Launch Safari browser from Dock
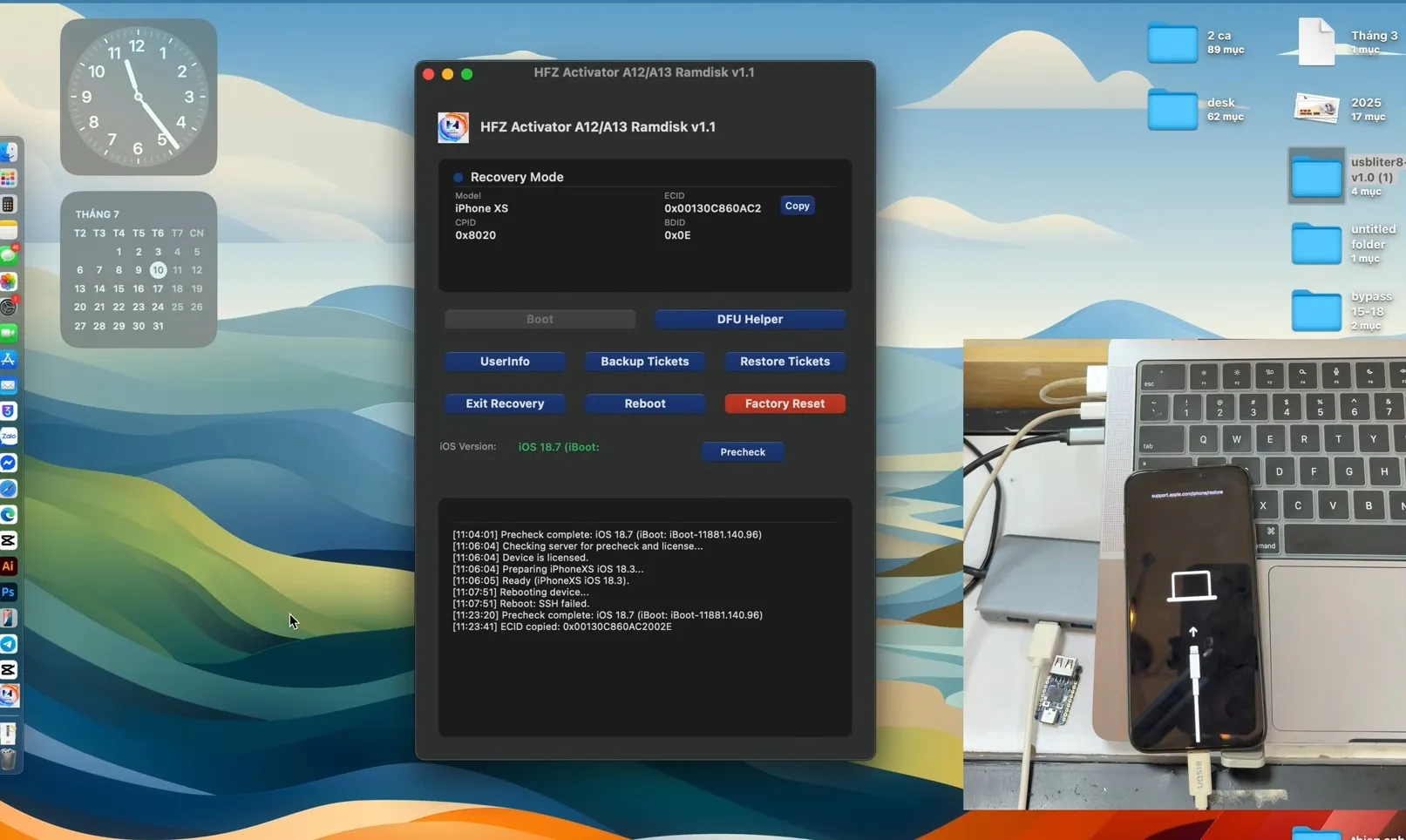Screen dimensions: 1406x840 9,489
